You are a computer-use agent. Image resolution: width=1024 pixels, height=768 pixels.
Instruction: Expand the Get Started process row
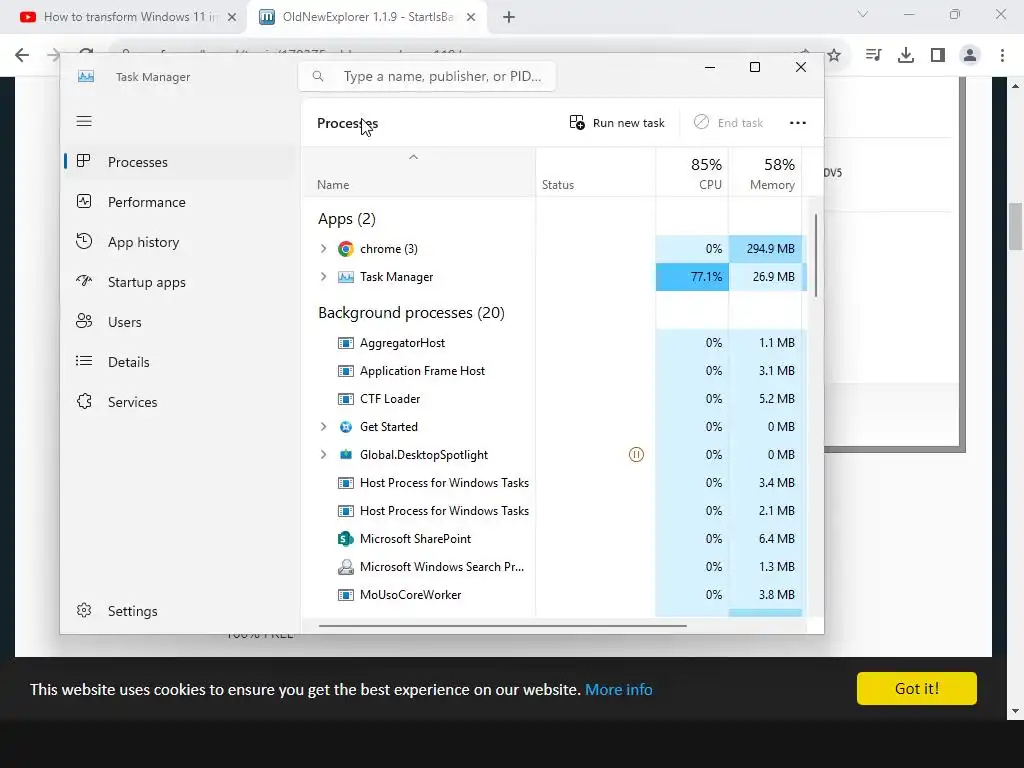pyautogui.click(x=323, y=426)
